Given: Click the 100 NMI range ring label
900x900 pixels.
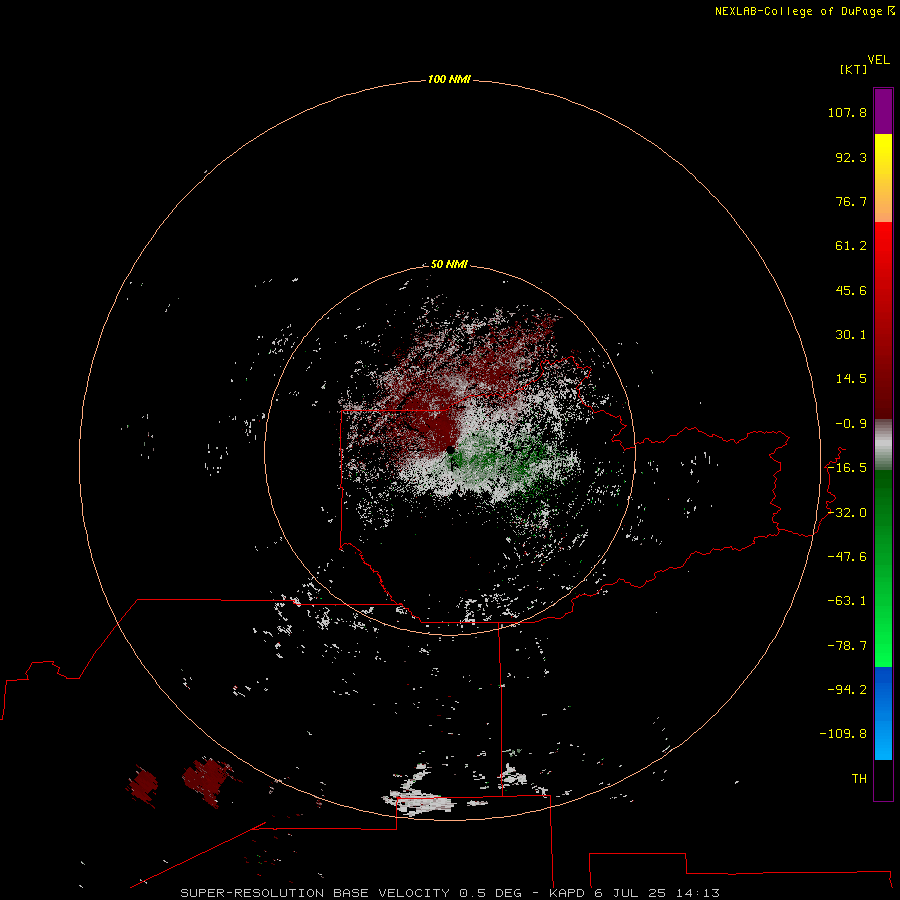Looking at the screenshot, I should pos(449,79).
